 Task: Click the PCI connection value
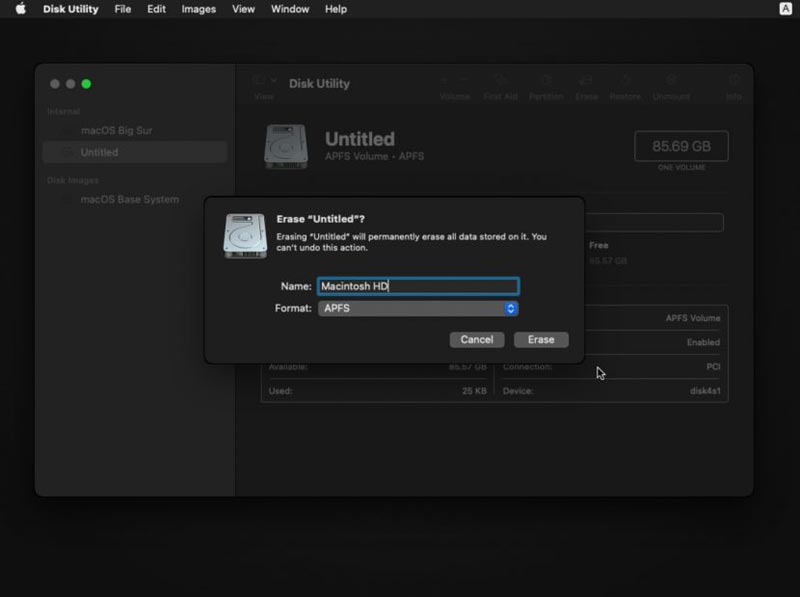713,366
